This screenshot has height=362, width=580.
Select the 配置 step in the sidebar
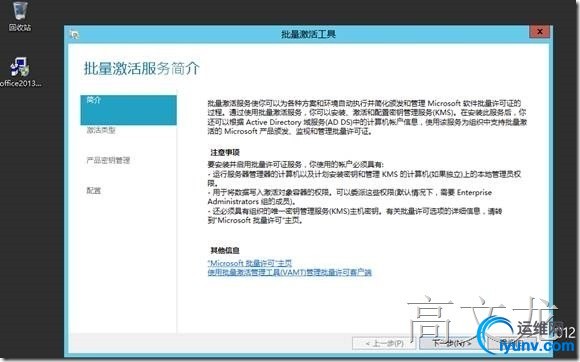pyautogui.click(x=94, y=190)
